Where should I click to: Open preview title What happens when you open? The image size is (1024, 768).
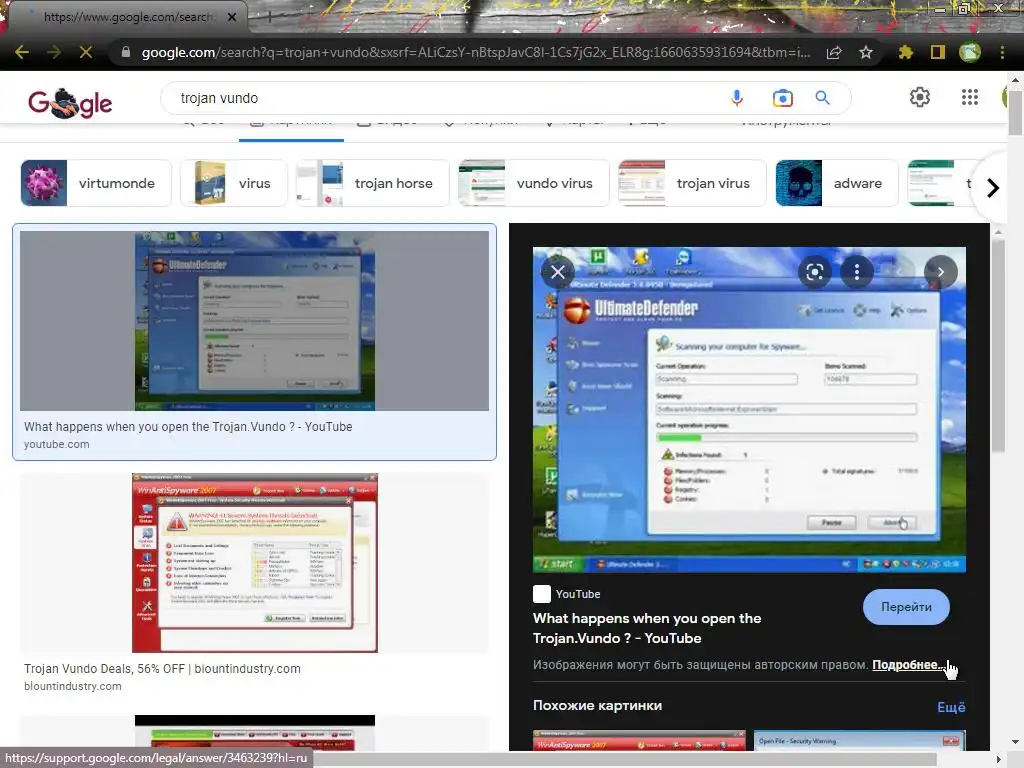647,628
